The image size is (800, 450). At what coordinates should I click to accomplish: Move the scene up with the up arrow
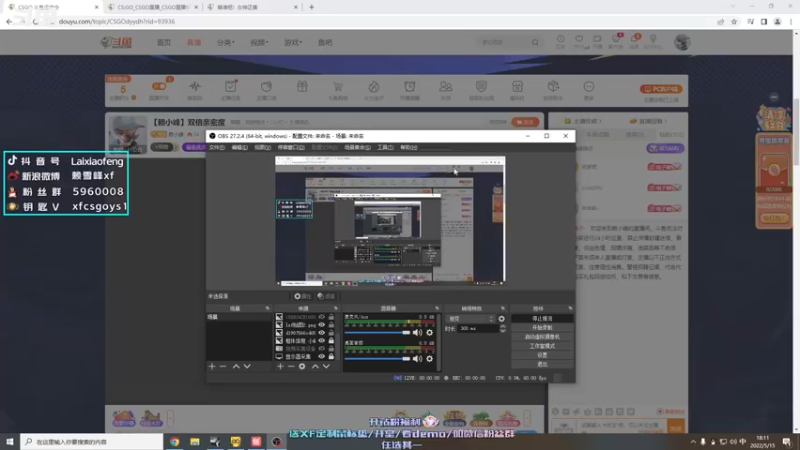click(236, 366)
